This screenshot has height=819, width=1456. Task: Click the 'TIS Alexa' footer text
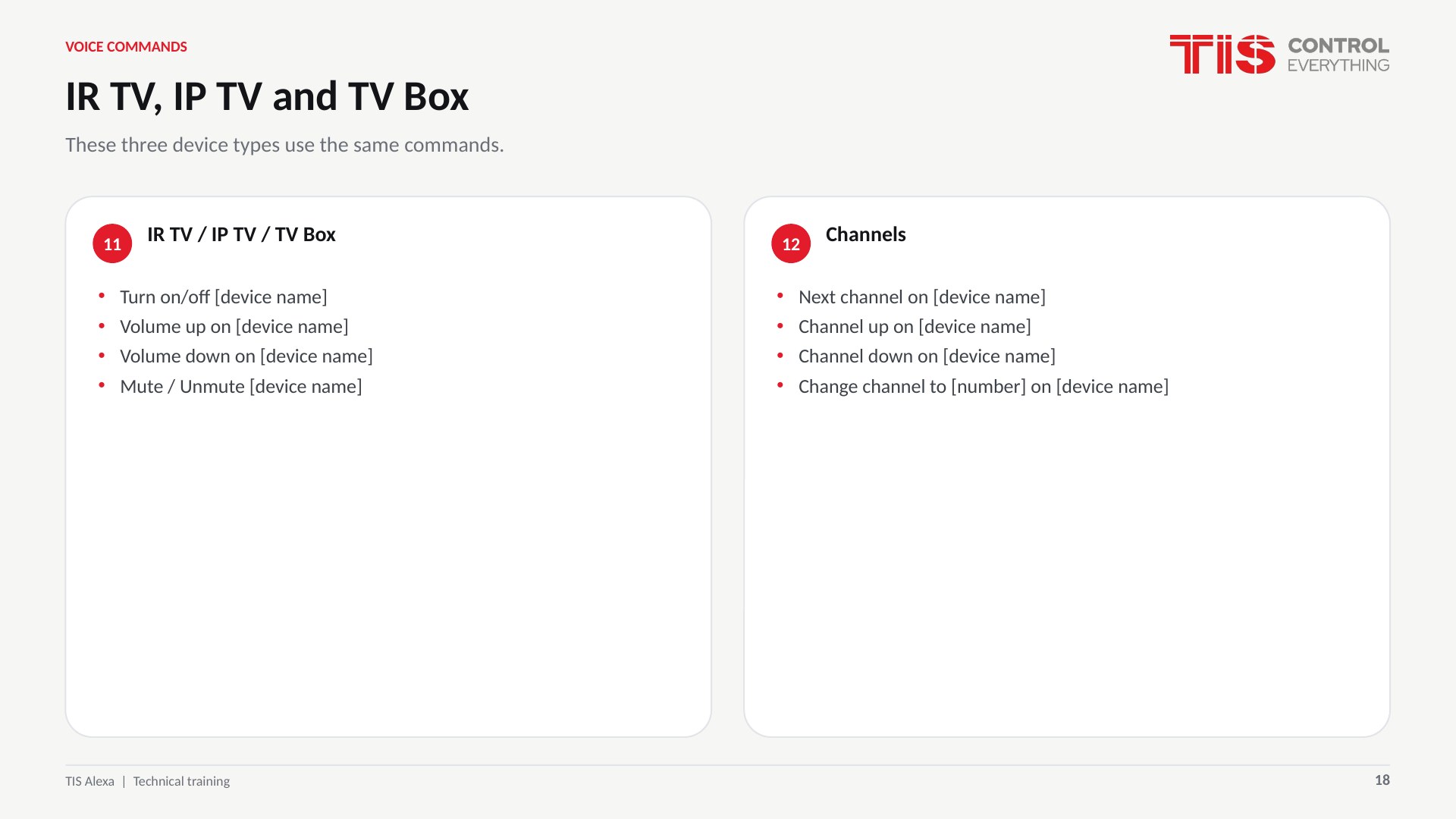[x=89, y=781]
